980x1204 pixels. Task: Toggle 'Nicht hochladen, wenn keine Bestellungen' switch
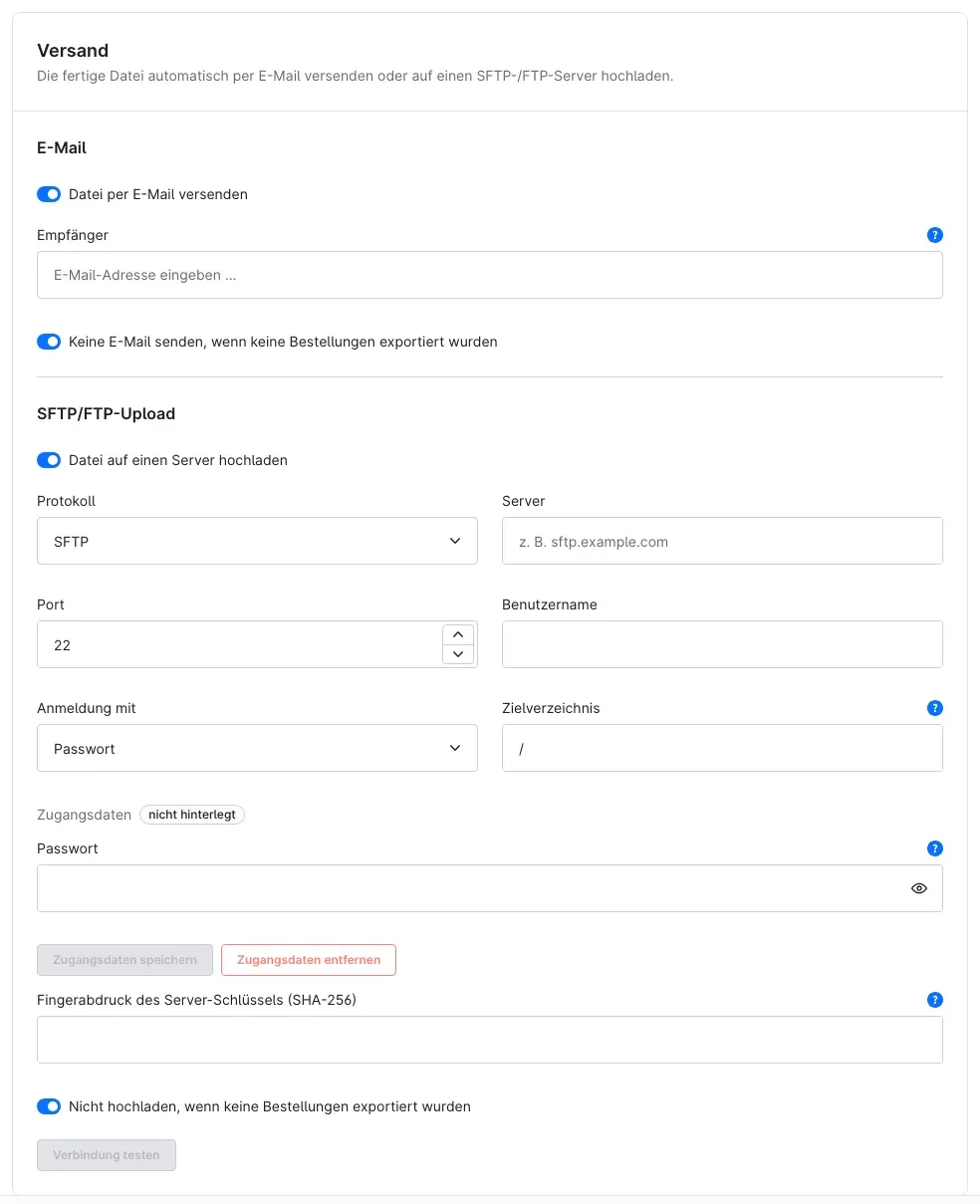49,1106
